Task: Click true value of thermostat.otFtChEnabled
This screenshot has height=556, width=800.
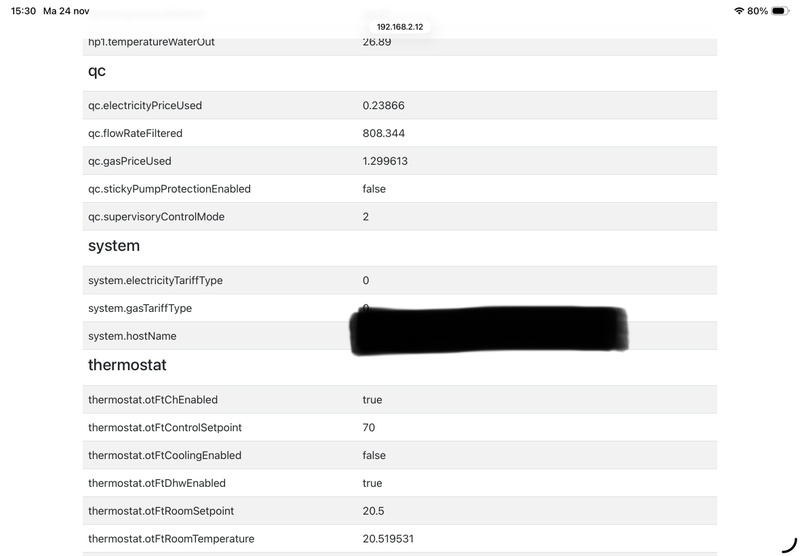Action: [372, 400]
